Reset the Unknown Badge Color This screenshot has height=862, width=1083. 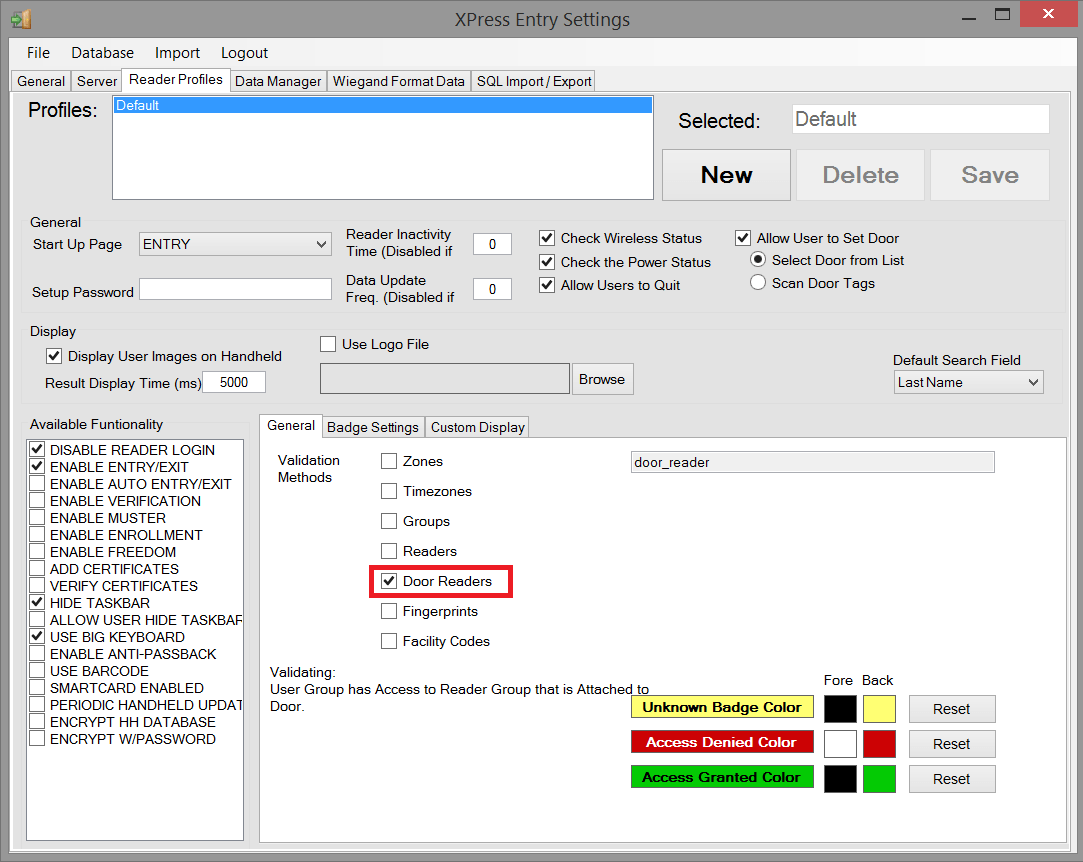(x=952, y=709)
